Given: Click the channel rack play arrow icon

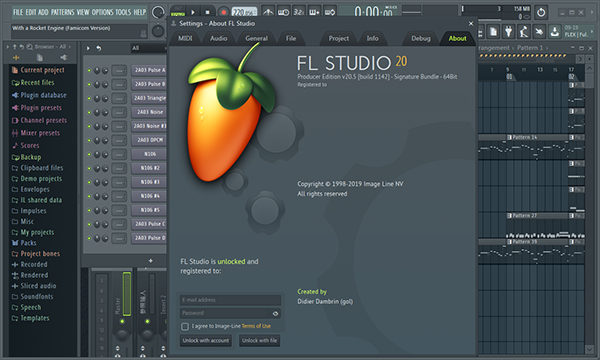Looking at the screenshot, I should (x=88, y=48).
